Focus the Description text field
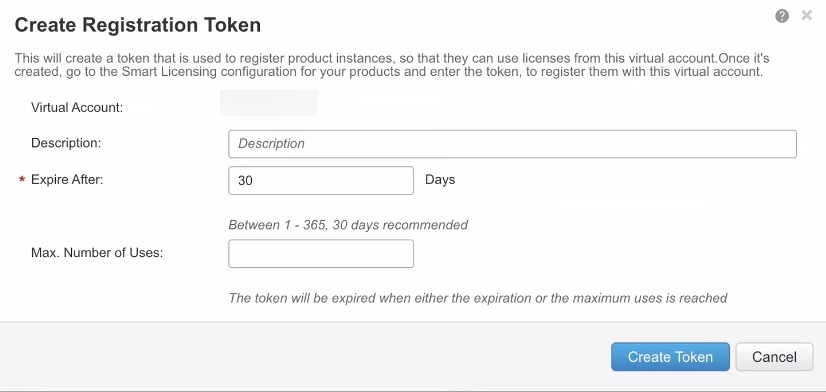This screenshot has width=826, height=392. (x=512, y=144)
